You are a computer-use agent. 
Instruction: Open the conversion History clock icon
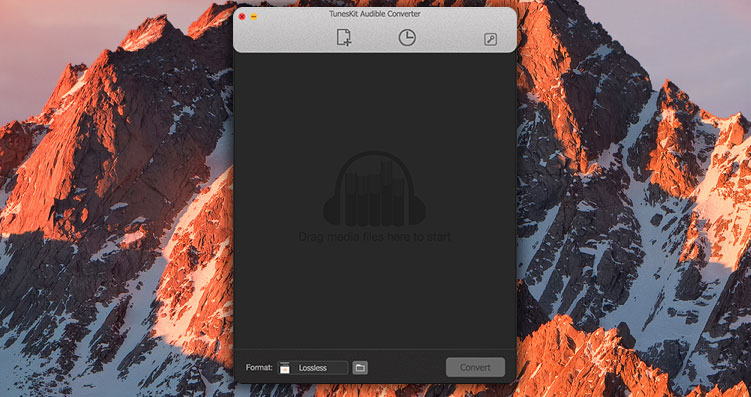[x=407, y=37]
